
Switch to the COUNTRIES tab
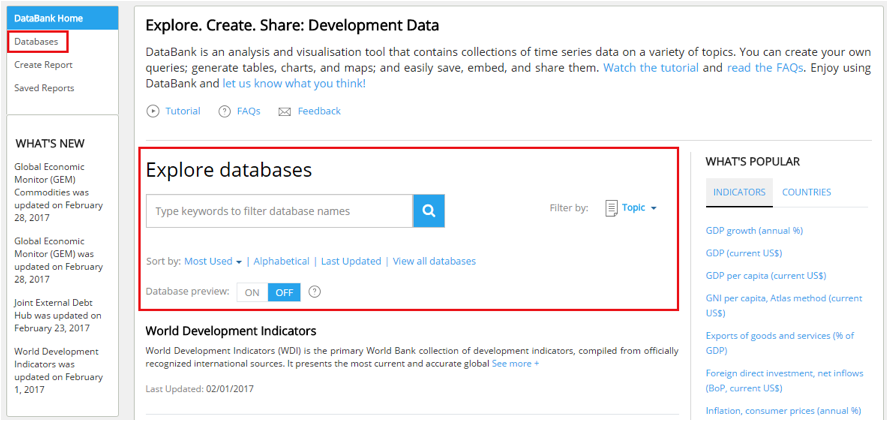coord(806,192)
